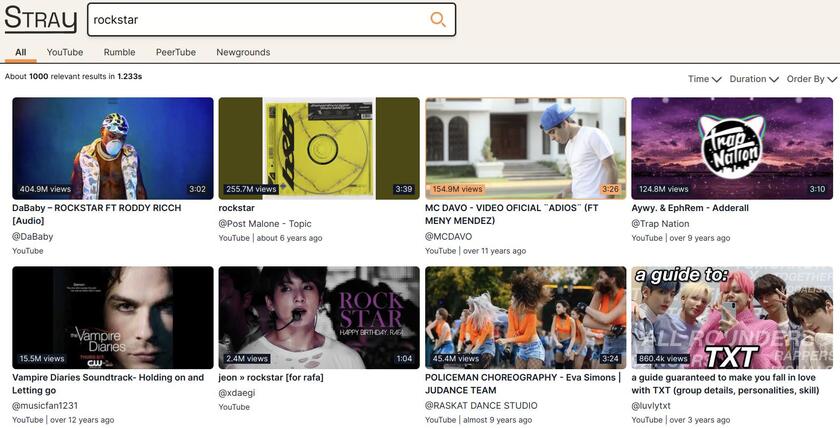The height and width of the screenshot is (428, 840).
Task: Click title Aywy. & EphRem - Adderall
Action: click(690, 208)
